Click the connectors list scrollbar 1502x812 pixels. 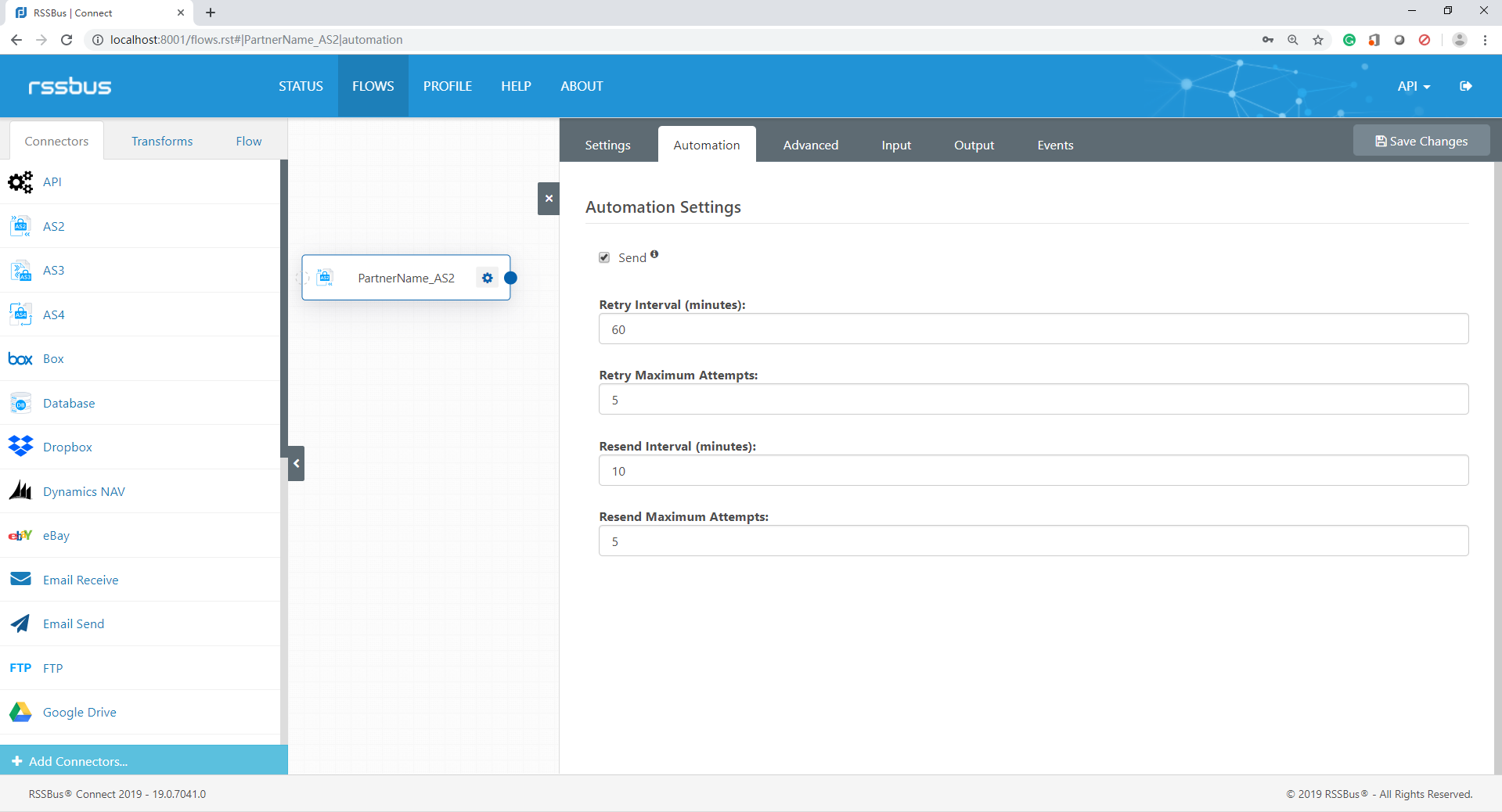point(284,313)
